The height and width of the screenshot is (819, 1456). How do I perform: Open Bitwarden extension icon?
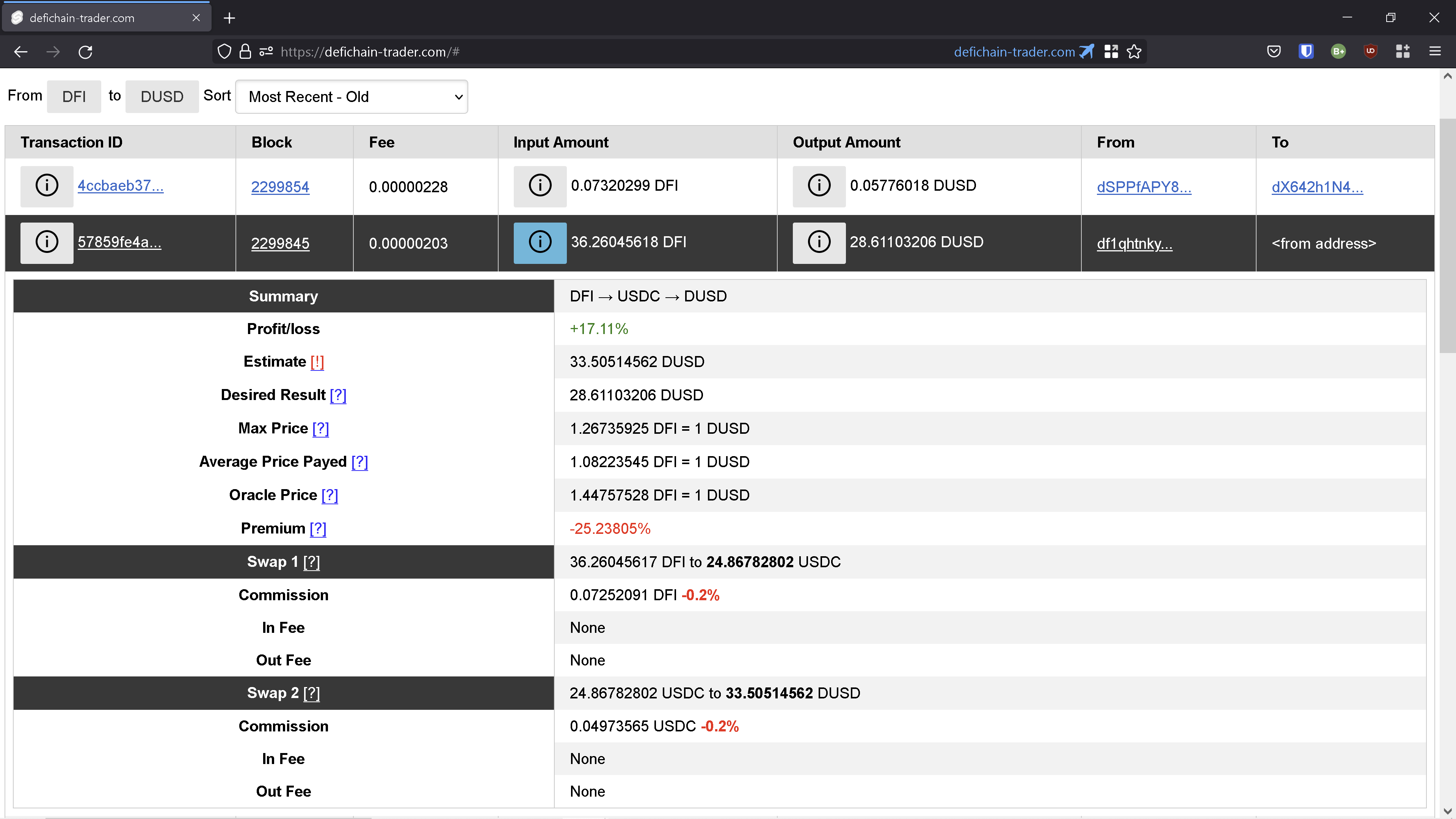(1305, 52)
